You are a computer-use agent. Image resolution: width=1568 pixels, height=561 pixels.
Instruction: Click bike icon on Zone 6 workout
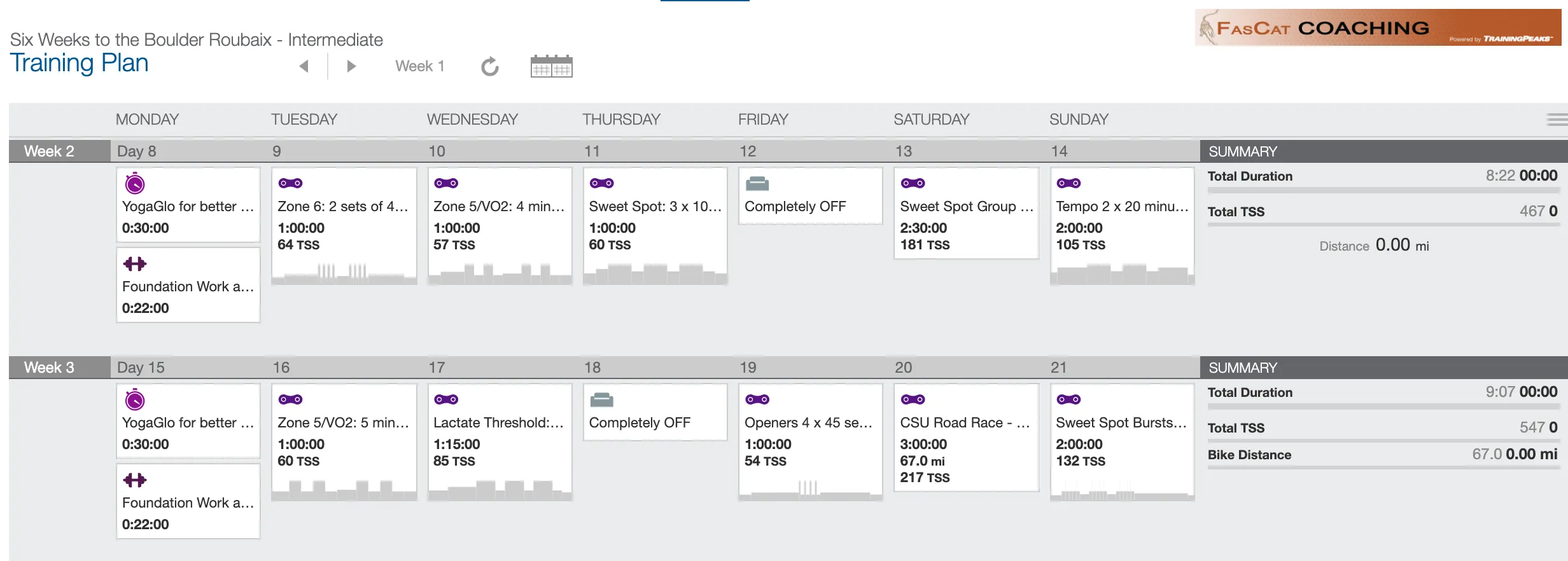[x=290, y=183]
